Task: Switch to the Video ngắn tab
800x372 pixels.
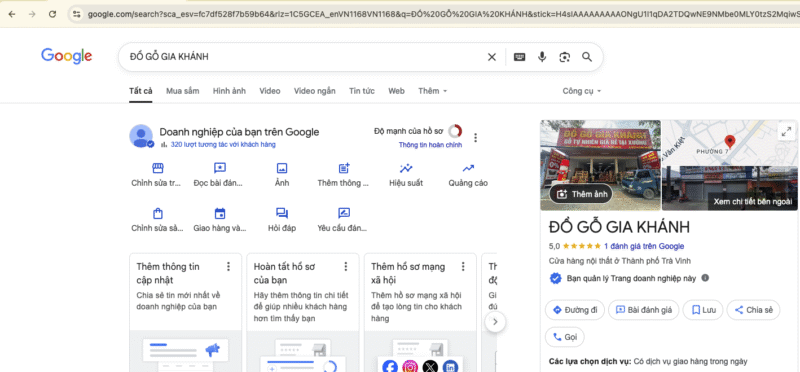Action: [314, 91]
